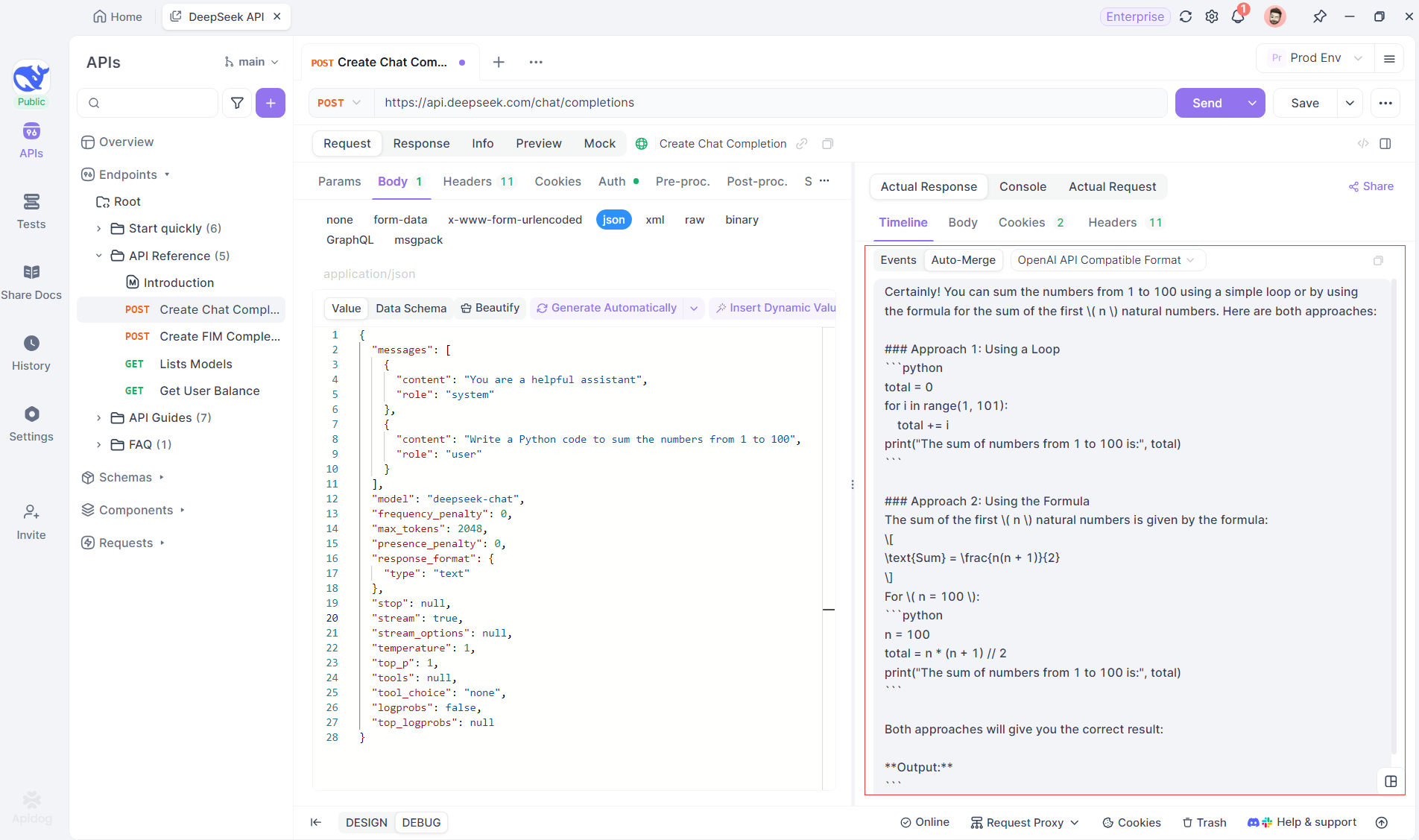Click the Send button
This screenshot has width=1419, height=840.
pyautogui.click(x=1207, y=103)
